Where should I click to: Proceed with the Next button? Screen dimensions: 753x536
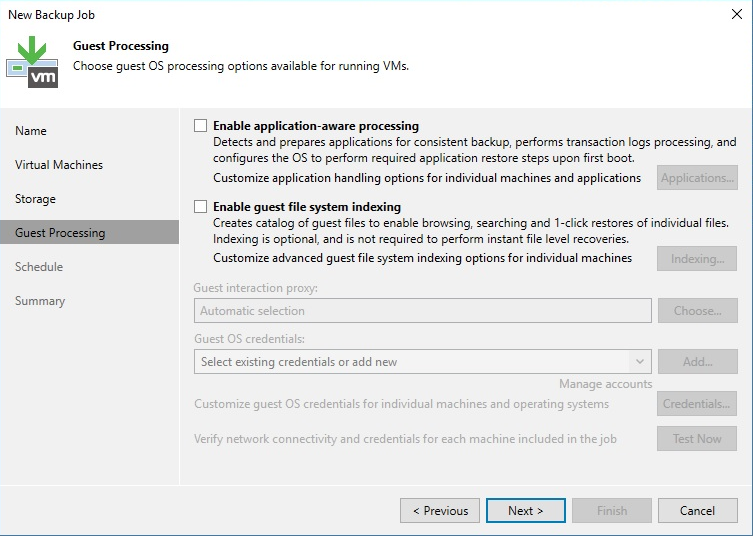pos(526,511)
